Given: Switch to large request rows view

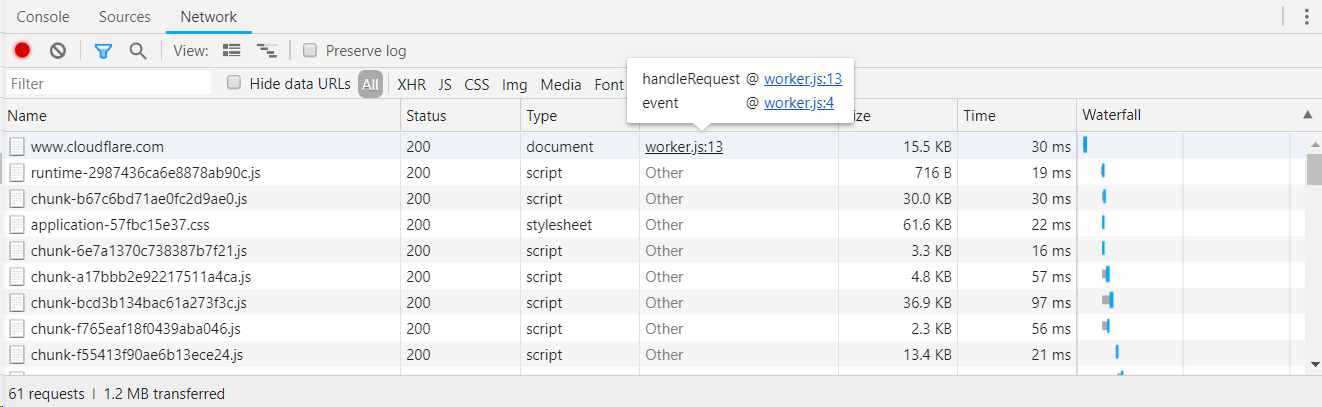Looking at the screenshot, I should coord(232,50).
